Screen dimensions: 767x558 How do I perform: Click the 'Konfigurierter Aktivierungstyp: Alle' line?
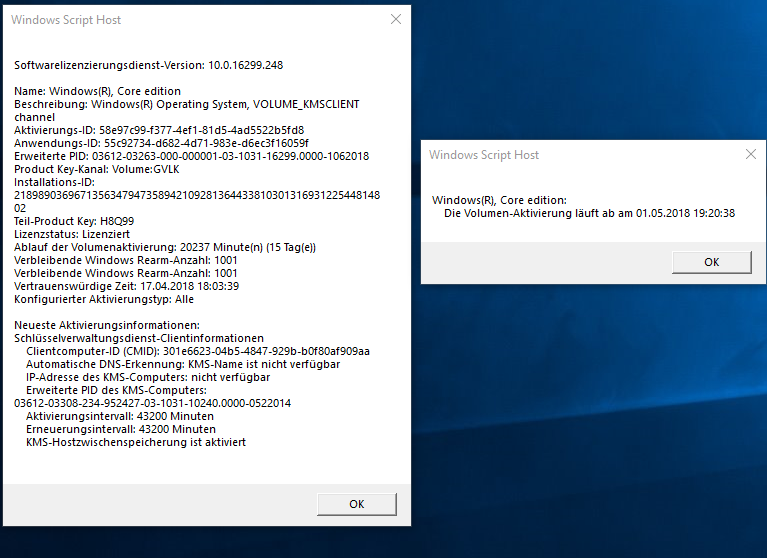[104, 299]
